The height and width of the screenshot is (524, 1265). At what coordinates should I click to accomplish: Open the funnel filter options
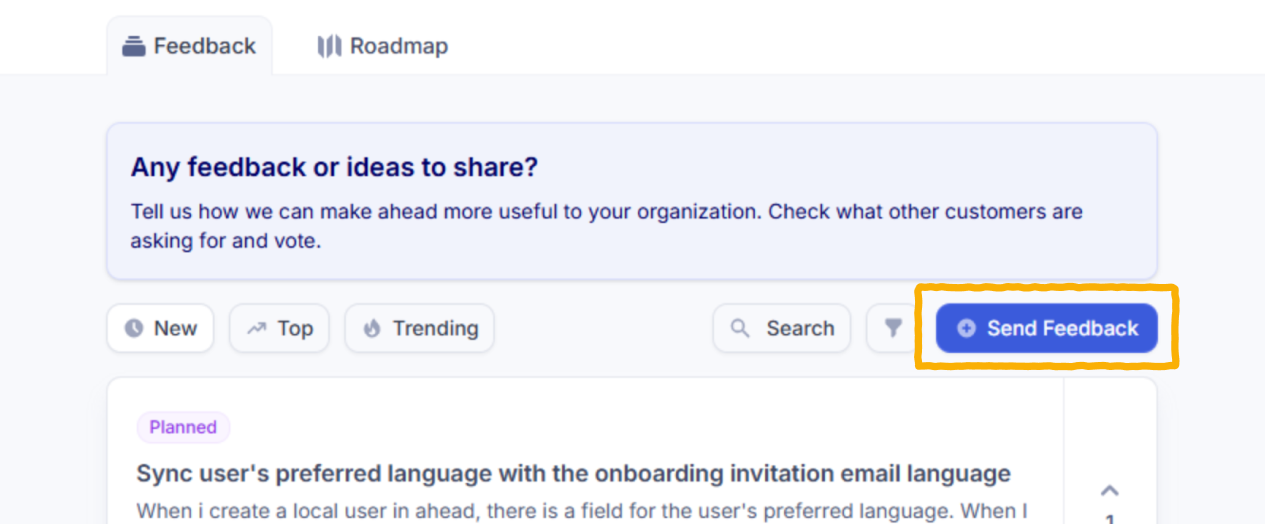pos(893,328)
